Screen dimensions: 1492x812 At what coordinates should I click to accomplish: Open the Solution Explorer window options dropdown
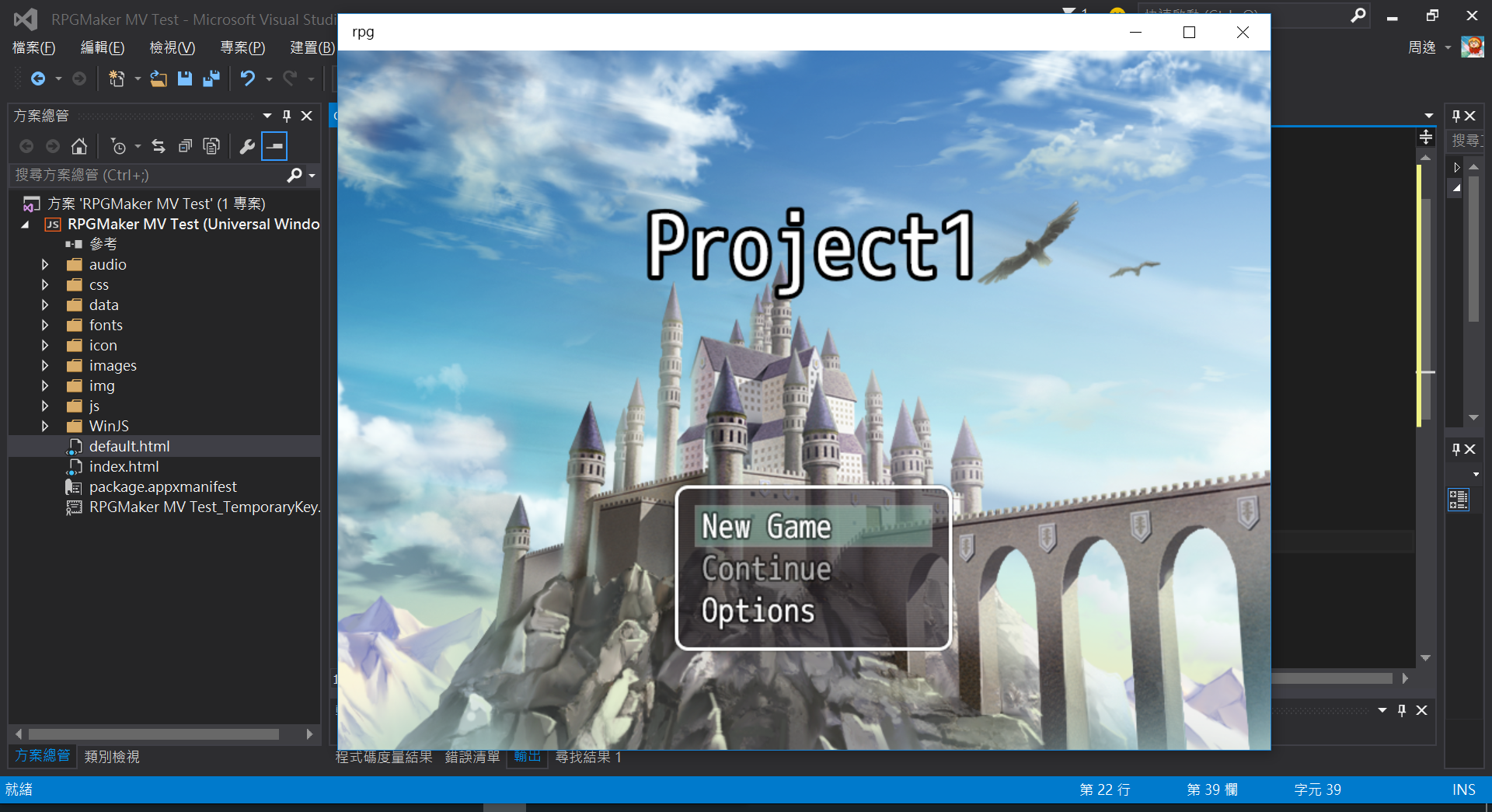[x=267, y=116]
